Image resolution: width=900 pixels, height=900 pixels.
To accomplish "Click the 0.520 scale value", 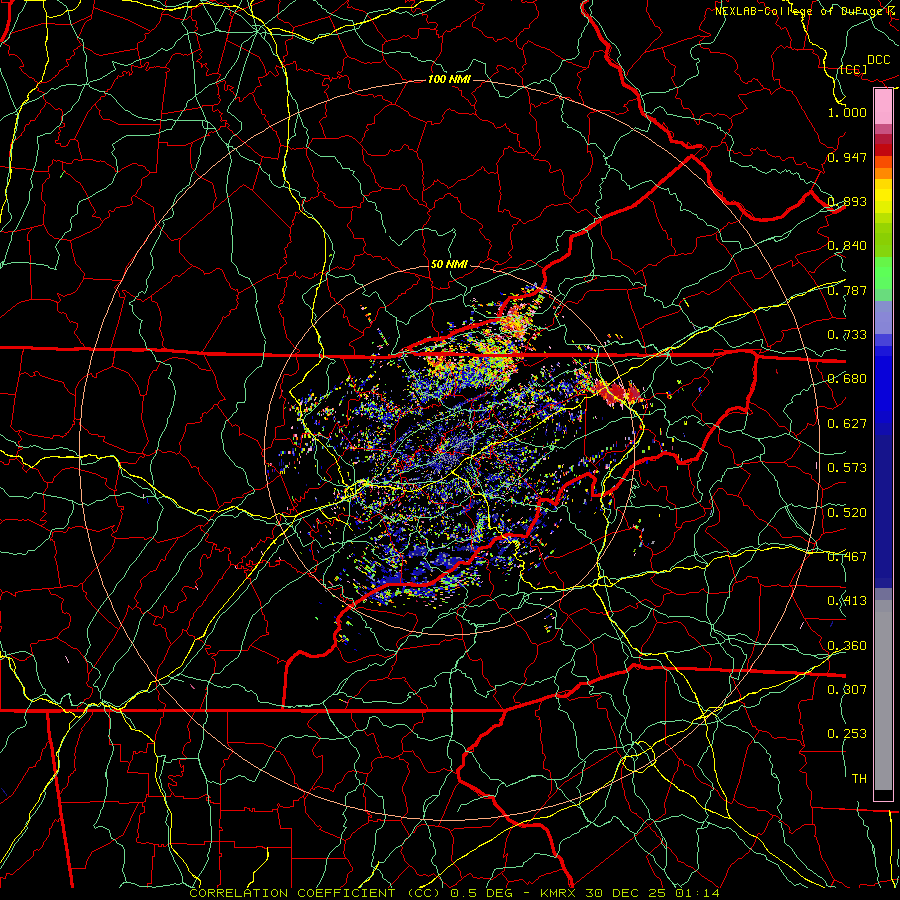I will 847,513.
